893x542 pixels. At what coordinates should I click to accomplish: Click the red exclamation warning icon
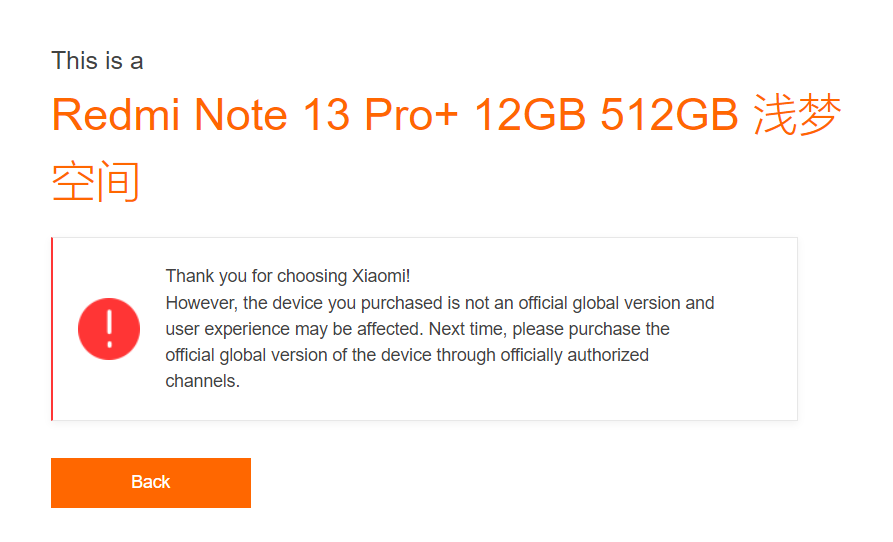click(109, 329)
